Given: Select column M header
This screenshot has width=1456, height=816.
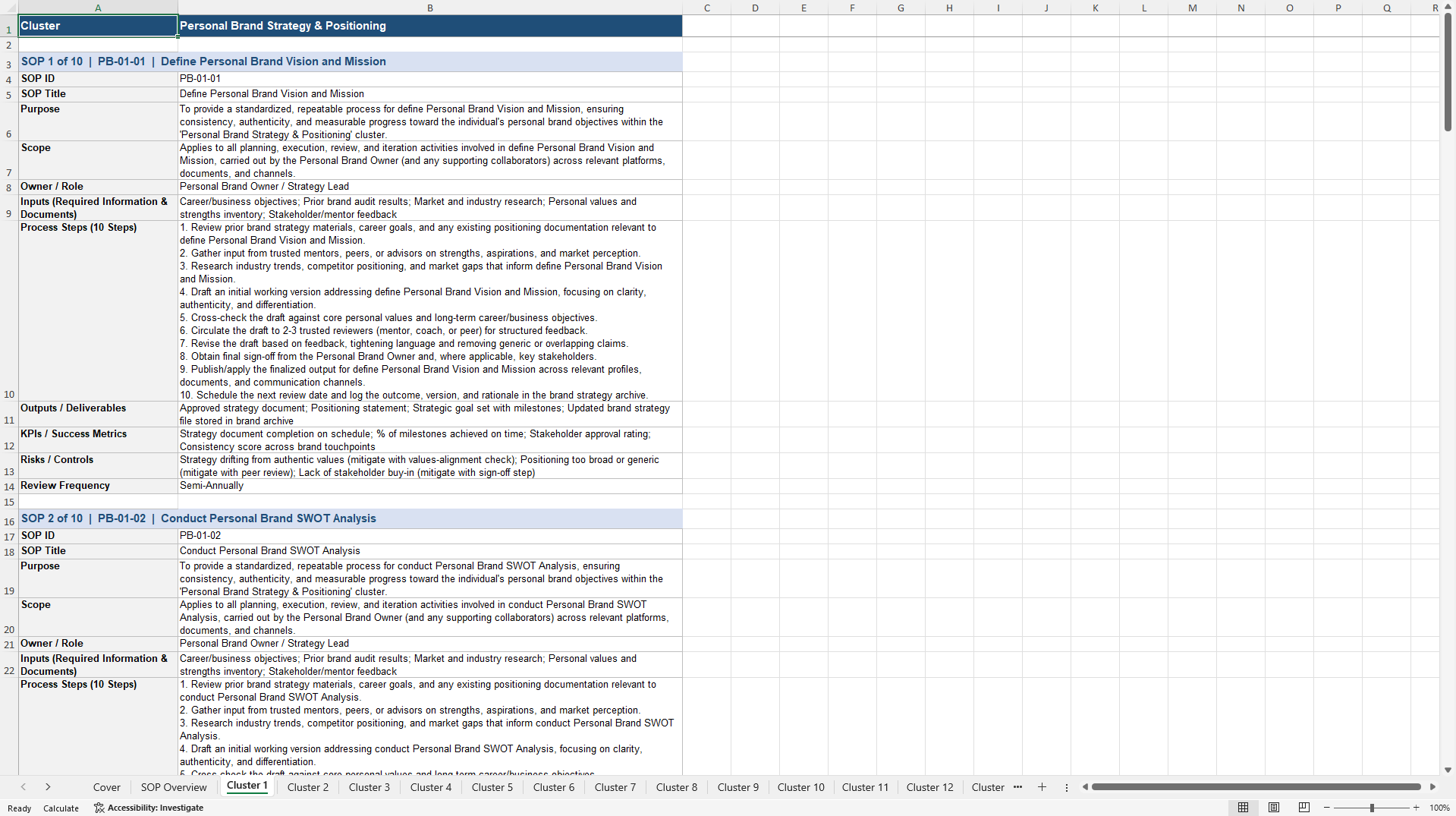Looking at the screenshot, I should [1193, 8].
